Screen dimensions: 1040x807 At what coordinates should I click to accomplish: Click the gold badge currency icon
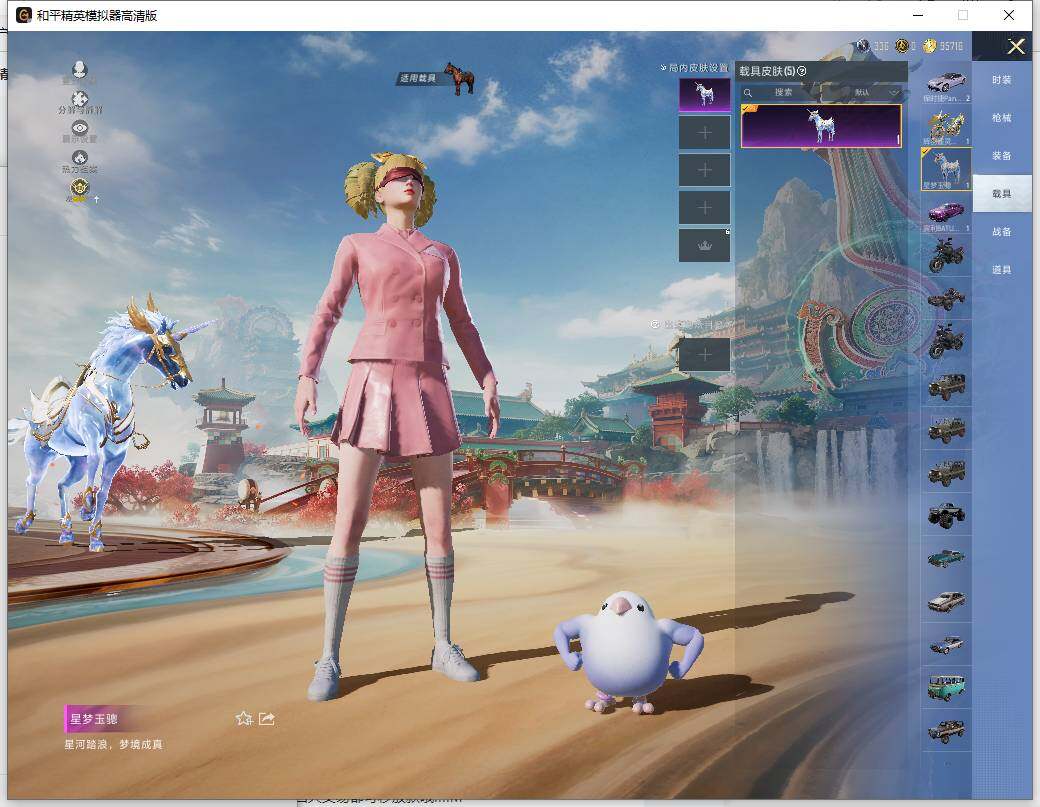[902, 46]
